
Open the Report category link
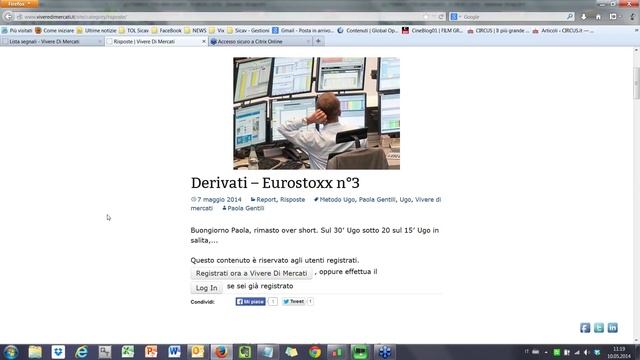(266, 200)
